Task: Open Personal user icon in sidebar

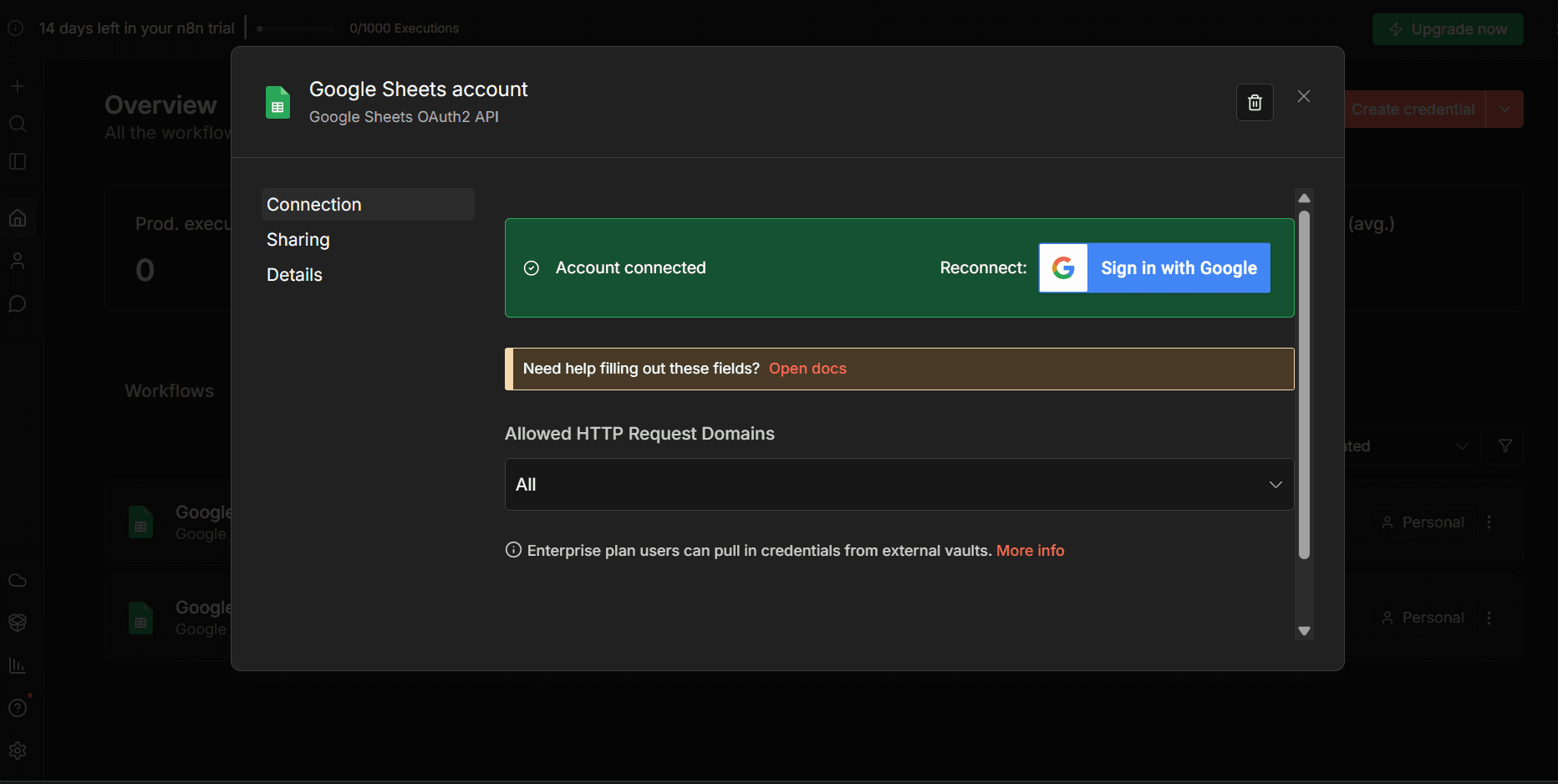Action: (18, 261)
